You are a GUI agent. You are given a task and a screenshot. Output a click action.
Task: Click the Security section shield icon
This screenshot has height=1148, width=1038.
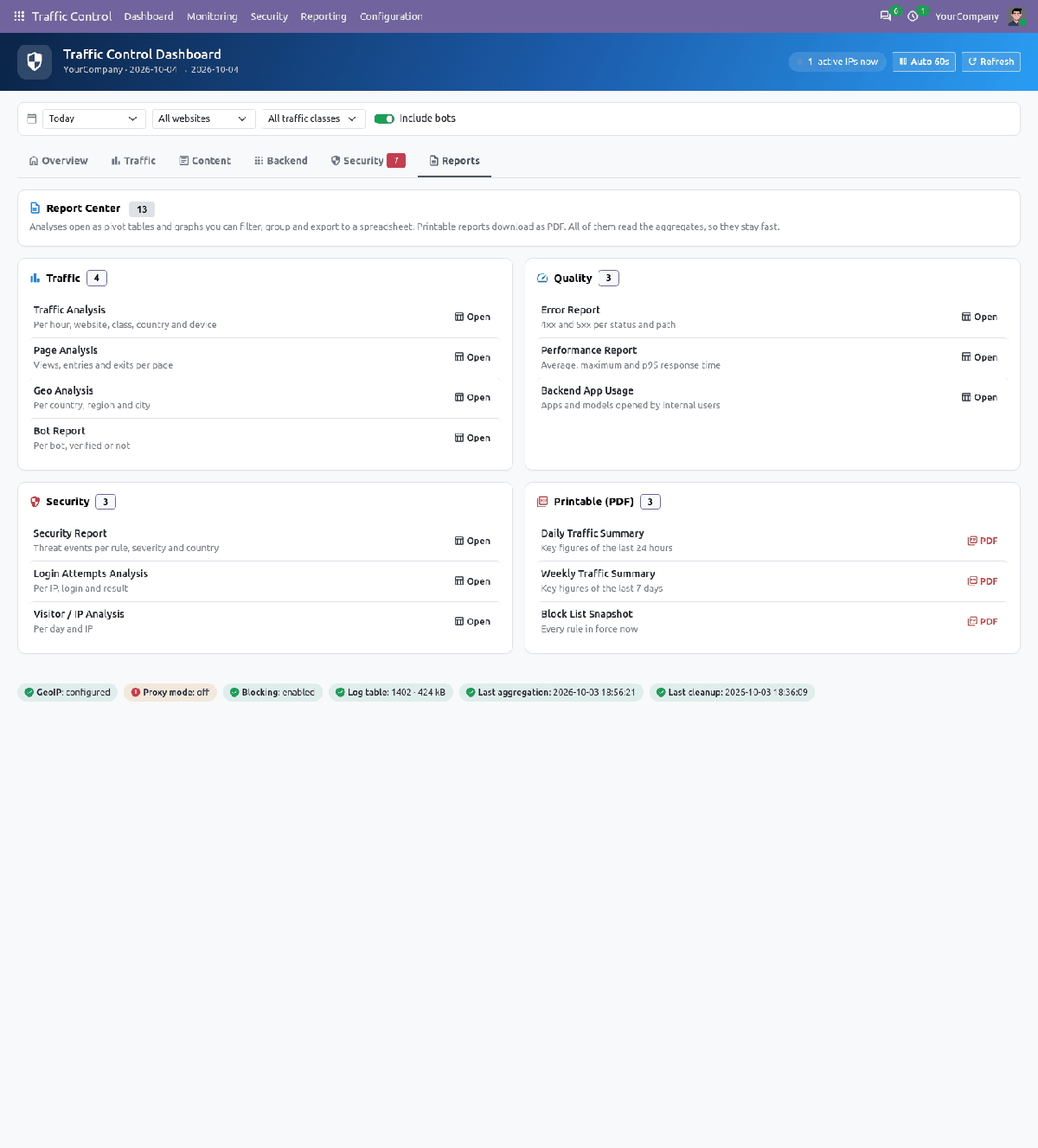pyautogui.click(x=35, y=502)
